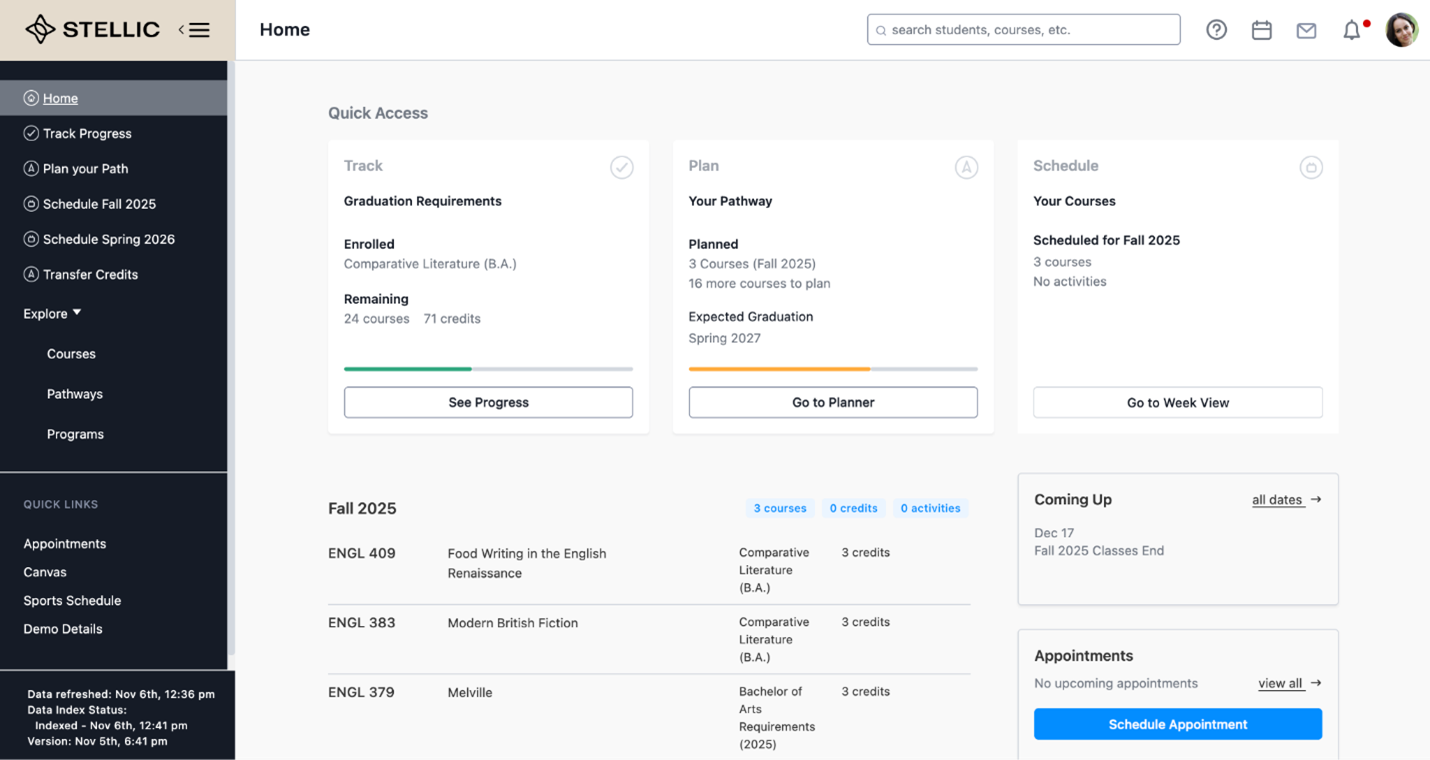Open the calendar icon in header
The height and width of the screenshot is (760, 1430).
[1261, 30]
